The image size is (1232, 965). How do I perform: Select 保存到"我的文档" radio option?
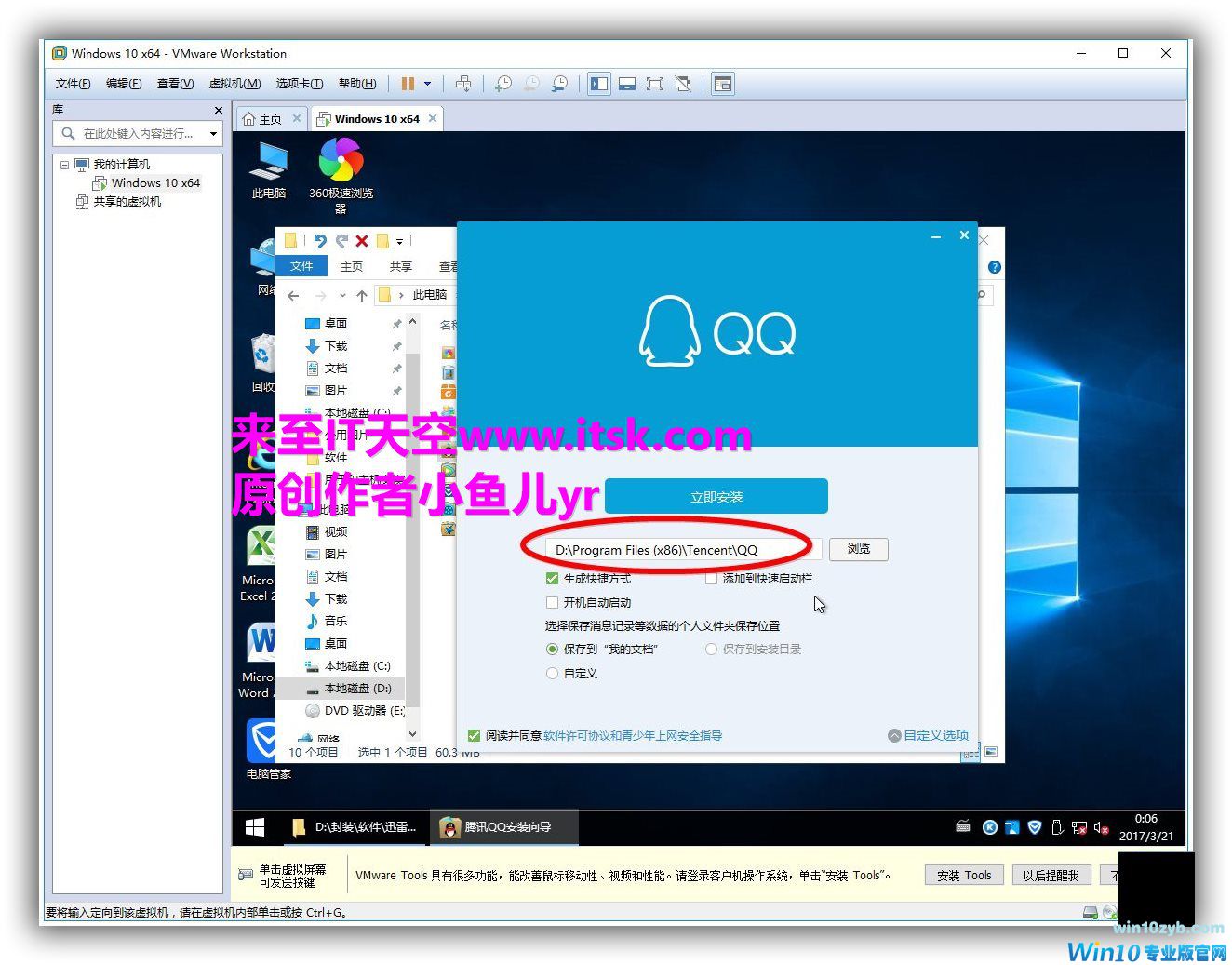click(x=553, y=650)
